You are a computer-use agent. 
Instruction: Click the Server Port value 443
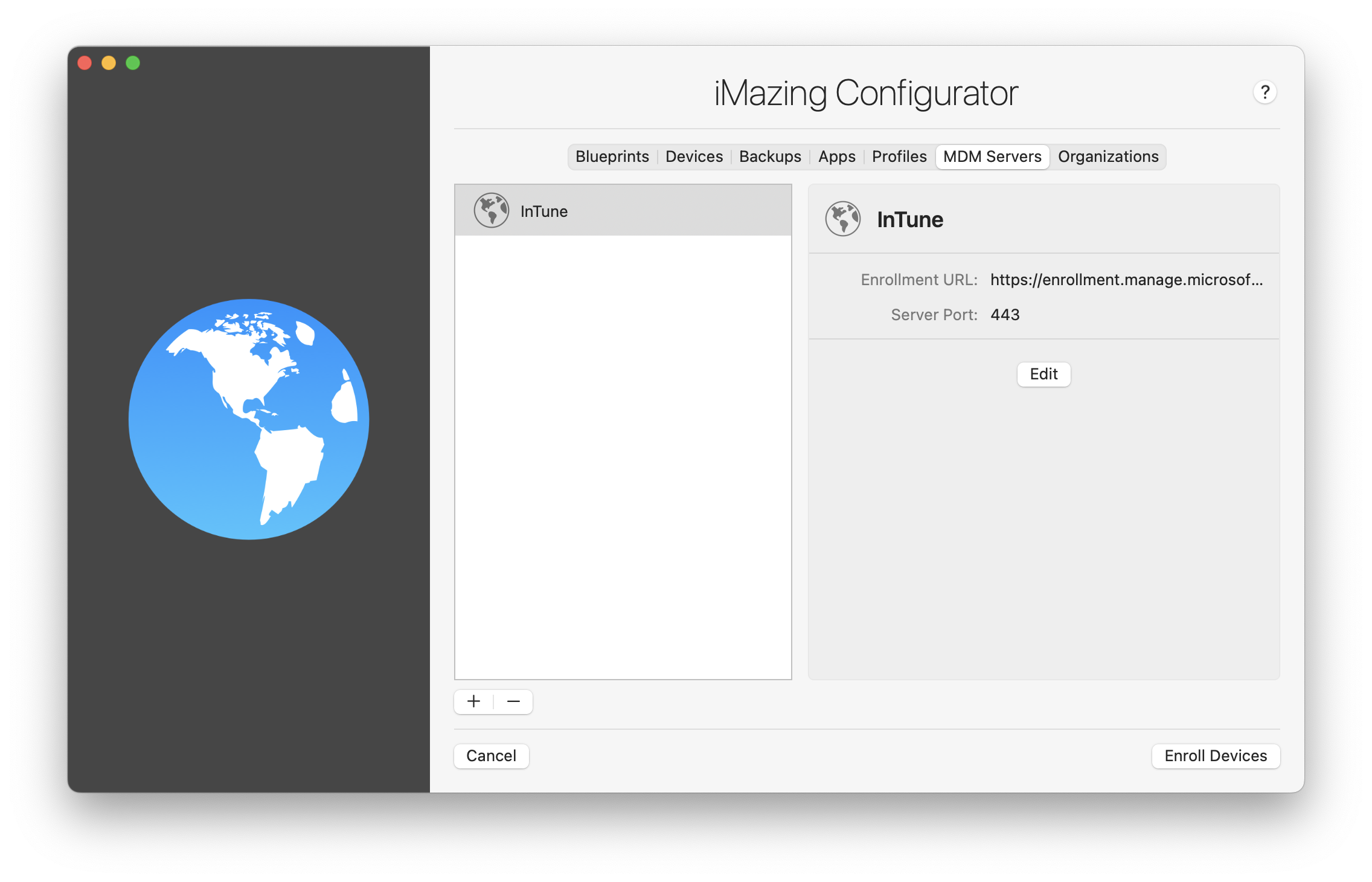pyautogui.click(x=1005, y=315)
